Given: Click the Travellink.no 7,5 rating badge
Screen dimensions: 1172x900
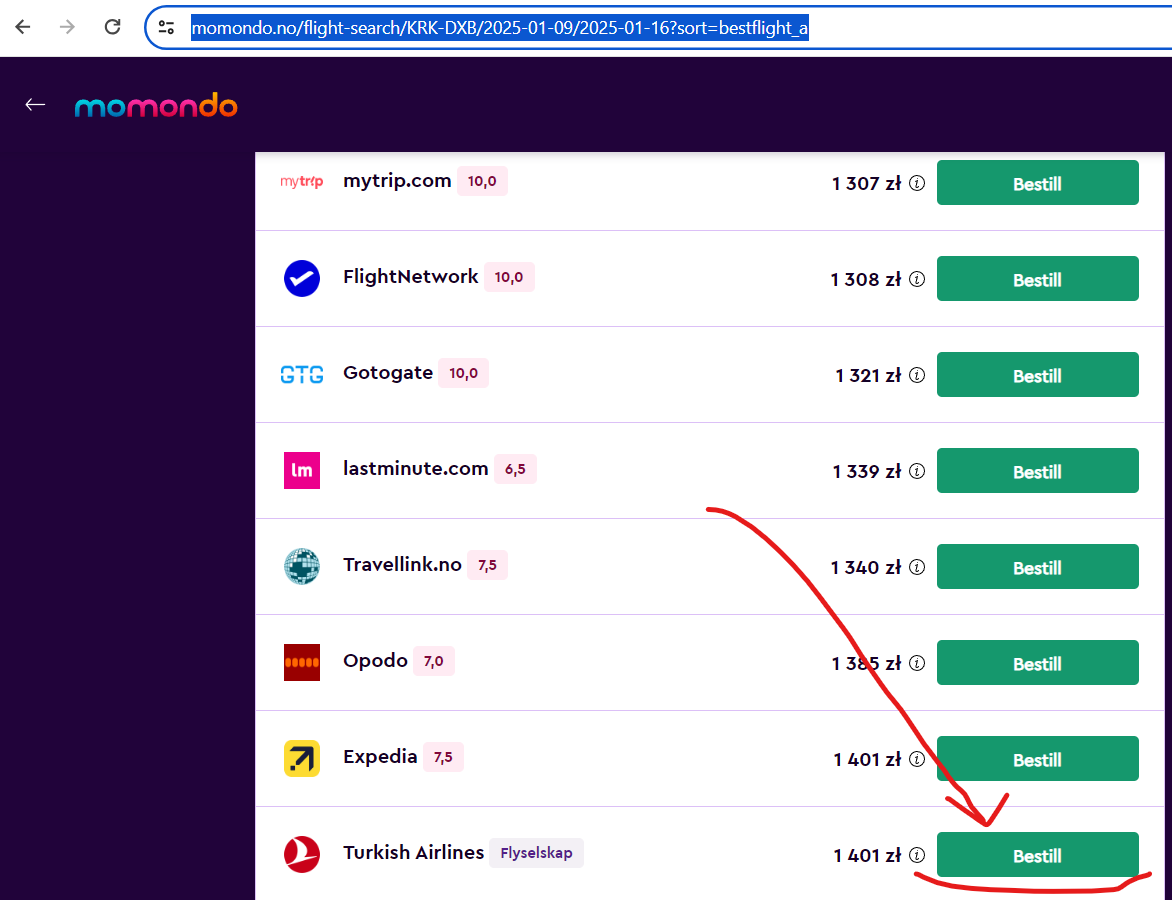Looking at the screenshot, I should [x=487, y=565].
